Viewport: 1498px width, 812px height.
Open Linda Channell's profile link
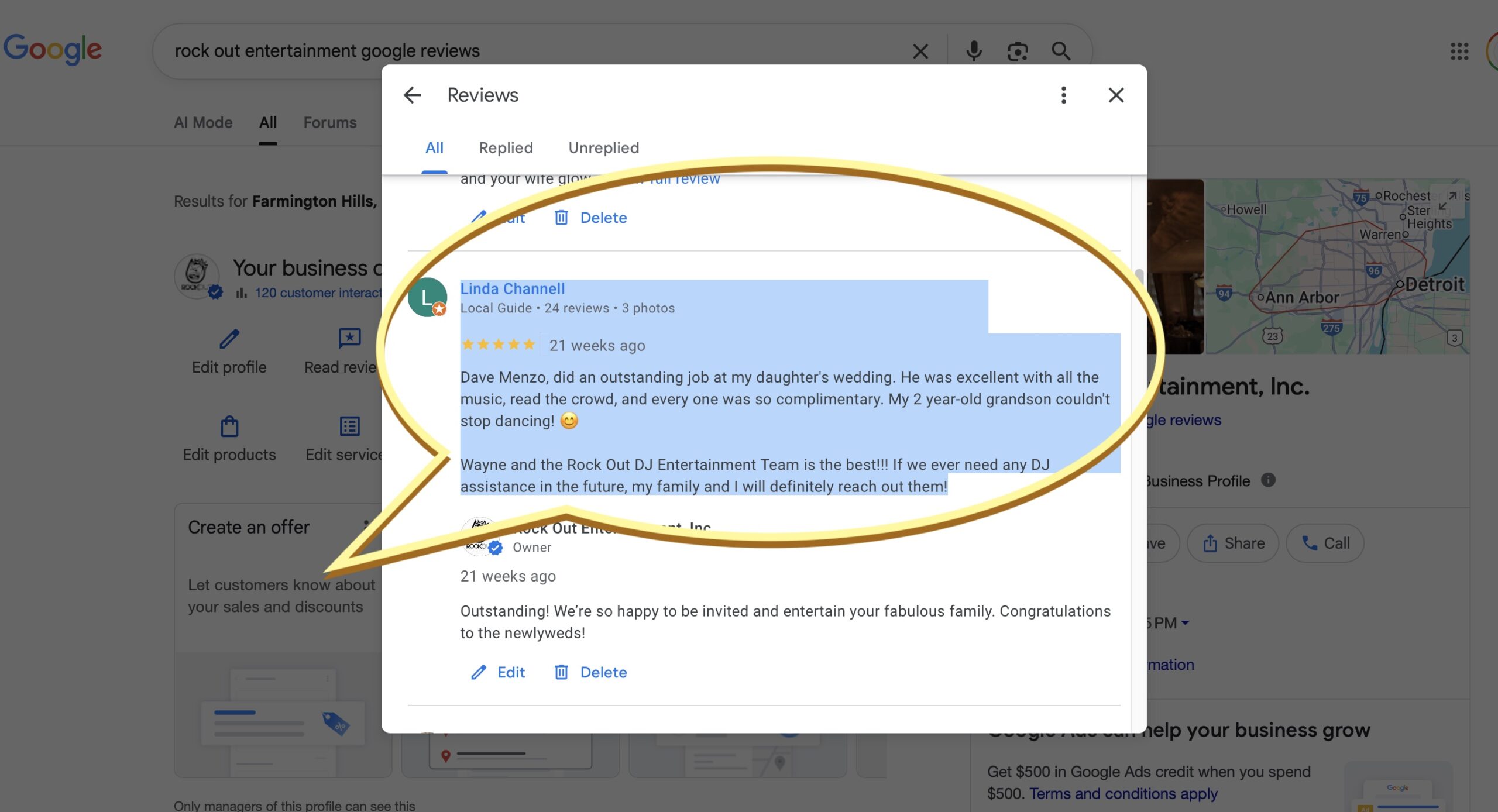pos(512,288)
